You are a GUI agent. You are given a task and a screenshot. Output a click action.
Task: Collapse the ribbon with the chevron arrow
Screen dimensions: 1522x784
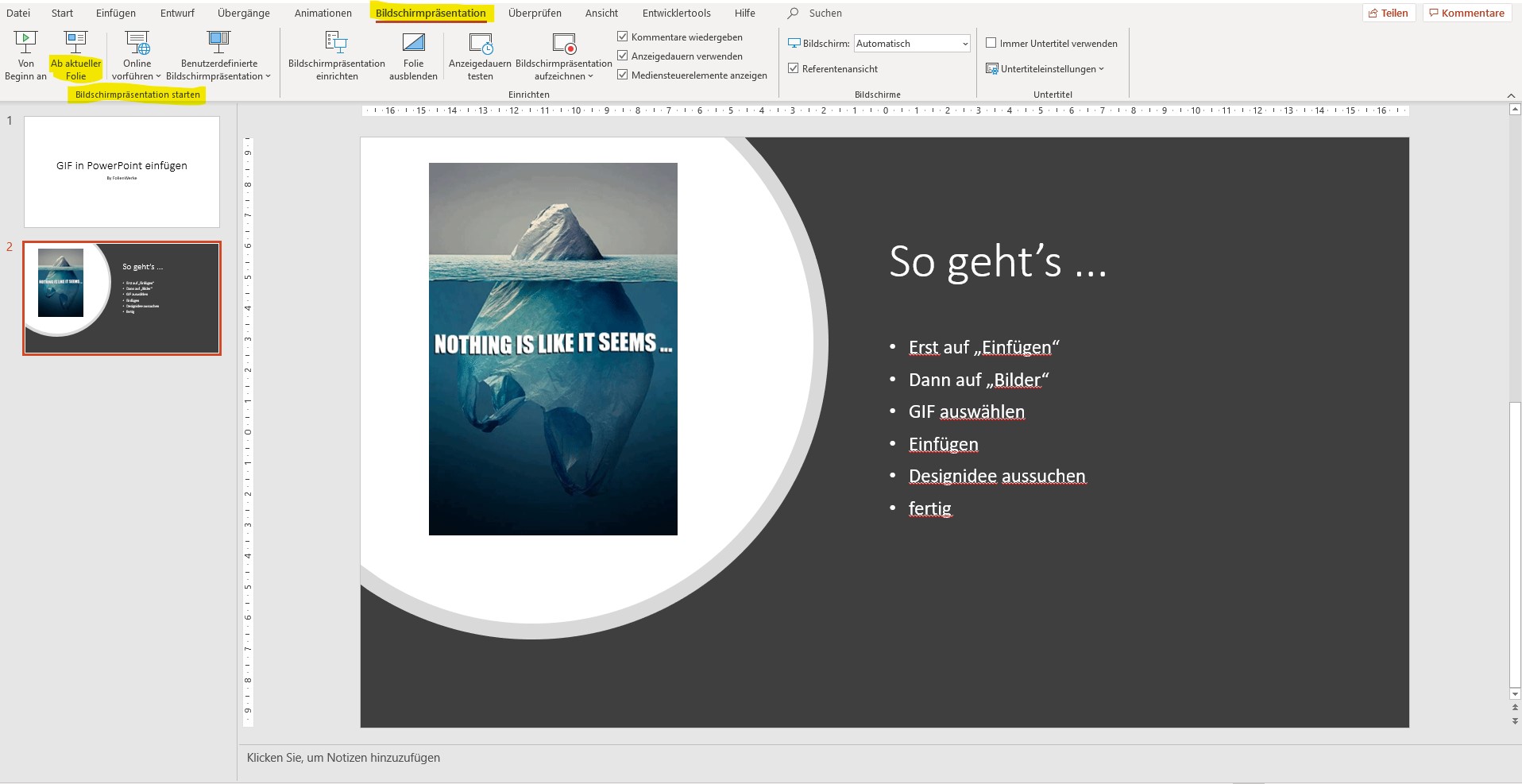(x=1511, y=95)
